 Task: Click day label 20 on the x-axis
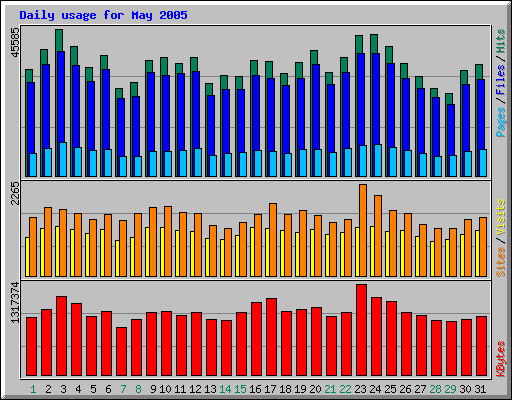(x=315, y=389)
